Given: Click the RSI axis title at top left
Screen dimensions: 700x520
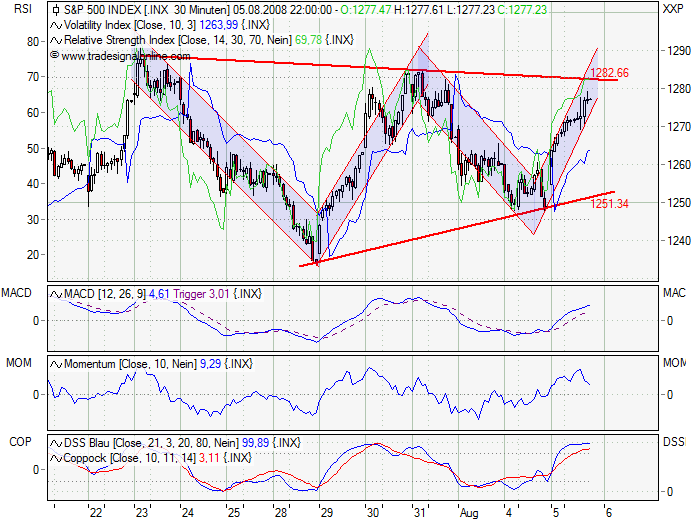Looking at the screenshot, I should pyautogui.click(x=23, y=9).
